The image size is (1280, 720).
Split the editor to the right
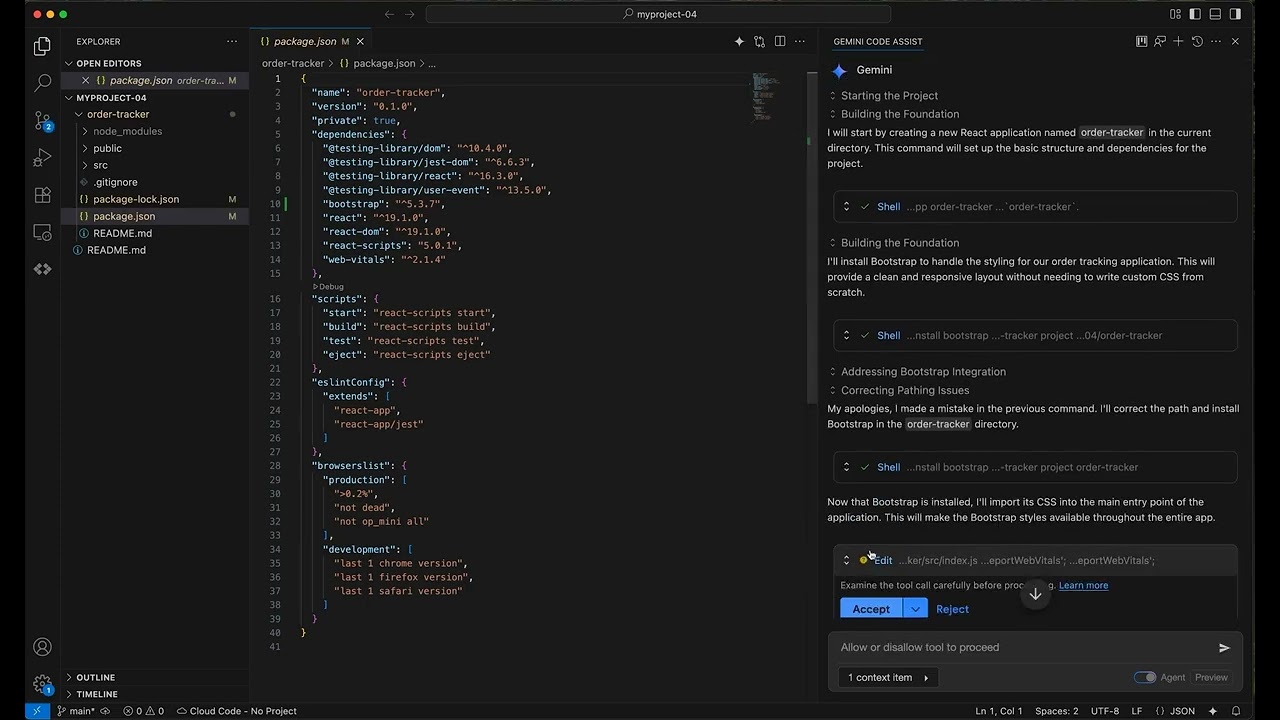(780, 42)
